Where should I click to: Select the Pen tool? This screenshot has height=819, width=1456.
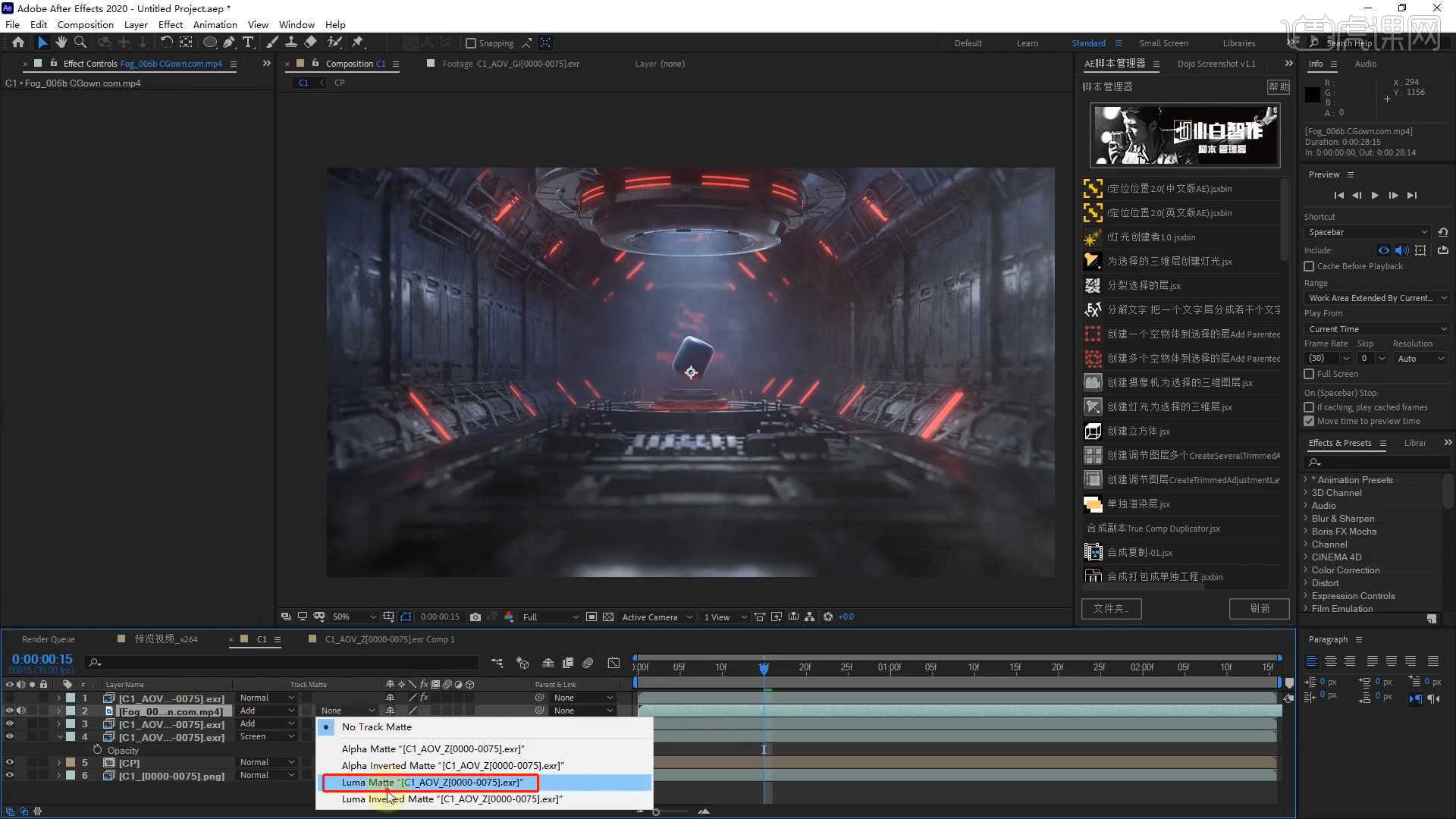229,42
